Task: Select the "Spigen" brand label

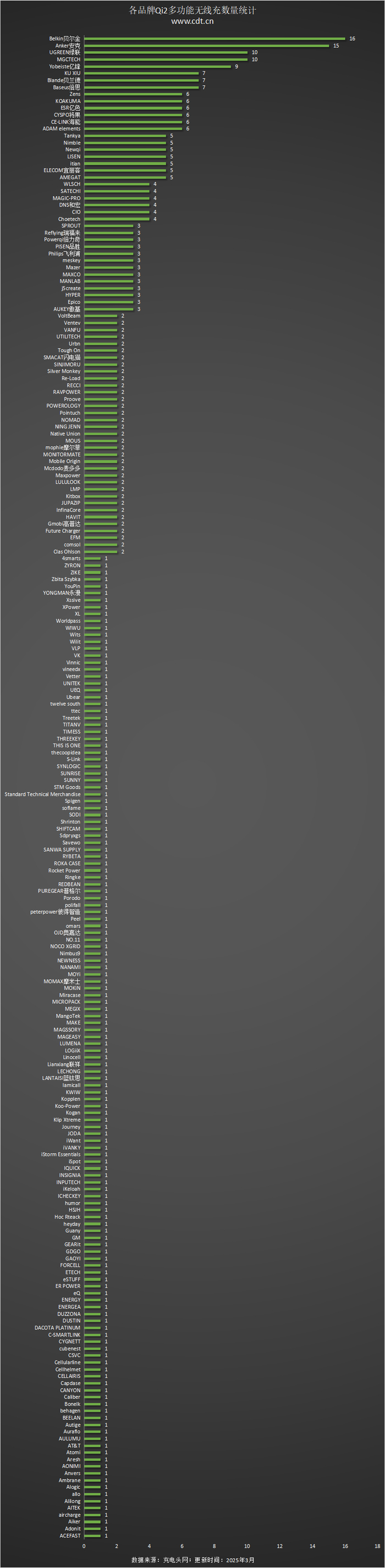Action: (x=73, y=801)
